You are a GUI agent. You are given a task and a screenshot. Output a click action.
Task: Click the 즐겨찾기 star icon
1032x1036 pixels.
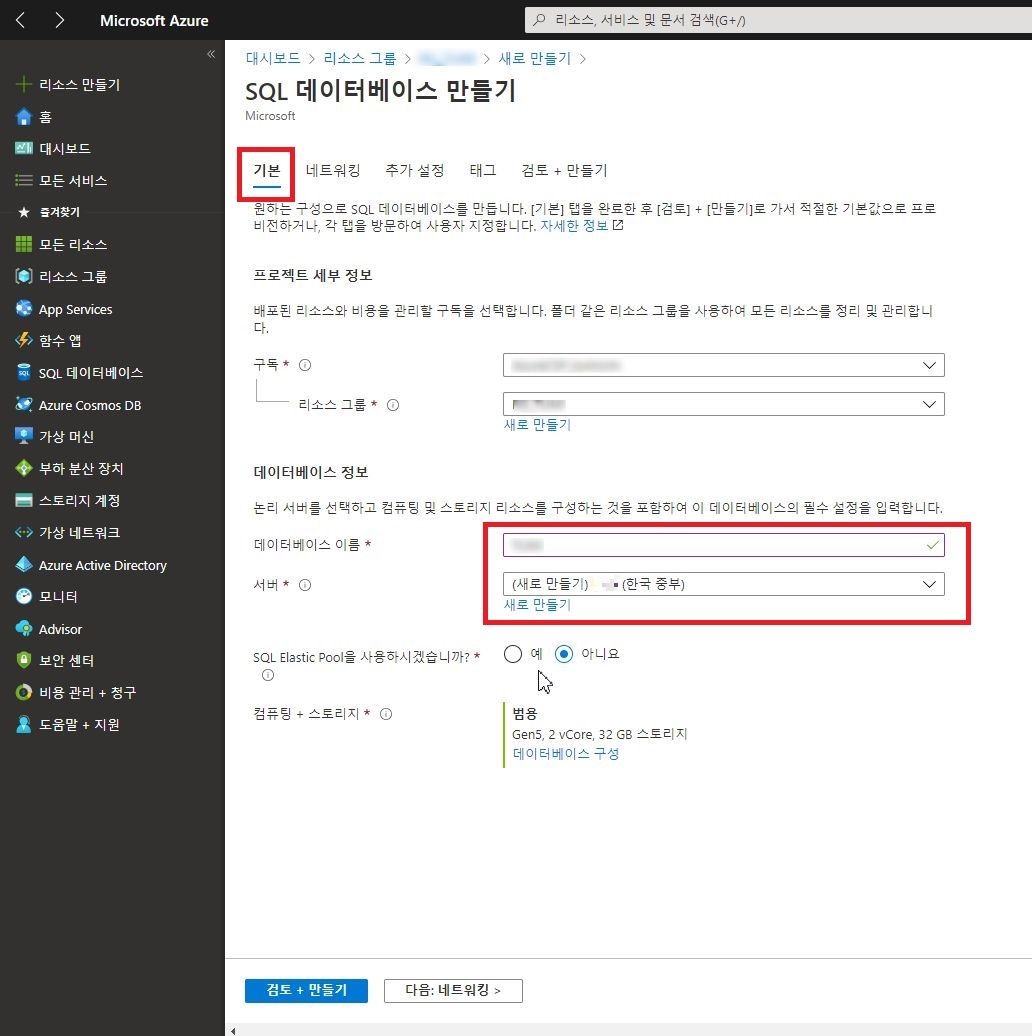pos(24,212)
